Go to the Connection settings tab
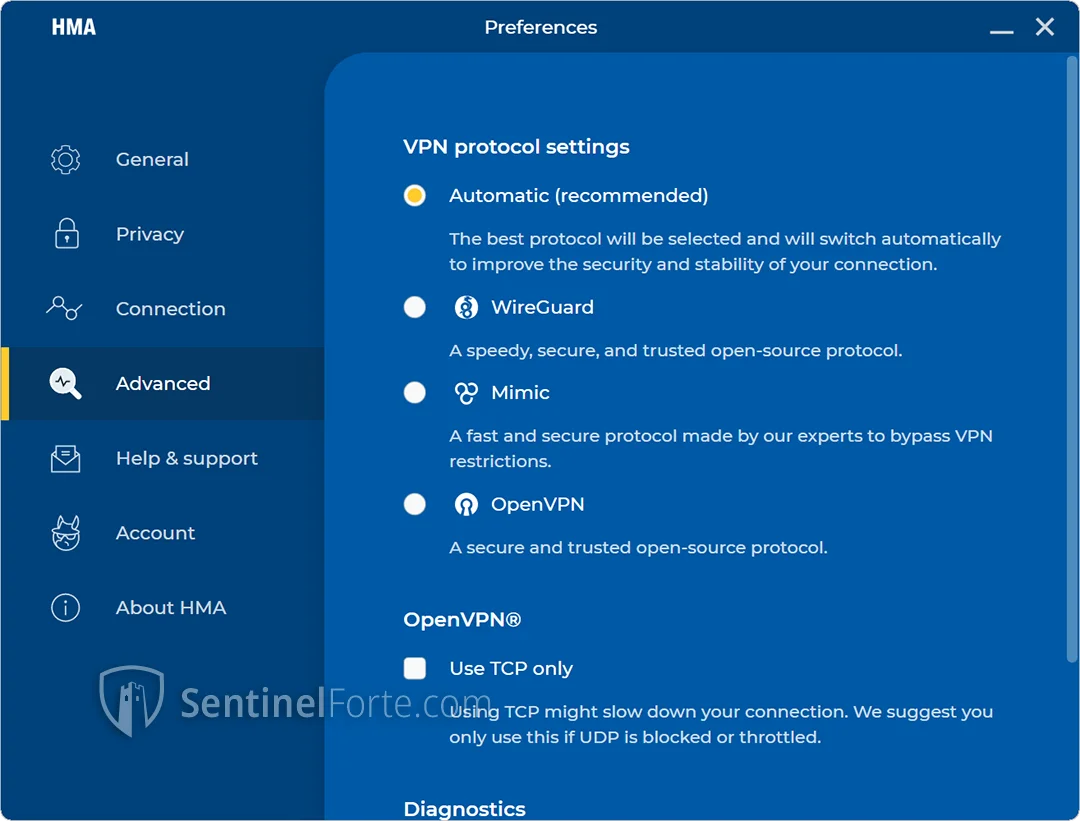This screenshot has width=1080, height=821. coord(170,308)
